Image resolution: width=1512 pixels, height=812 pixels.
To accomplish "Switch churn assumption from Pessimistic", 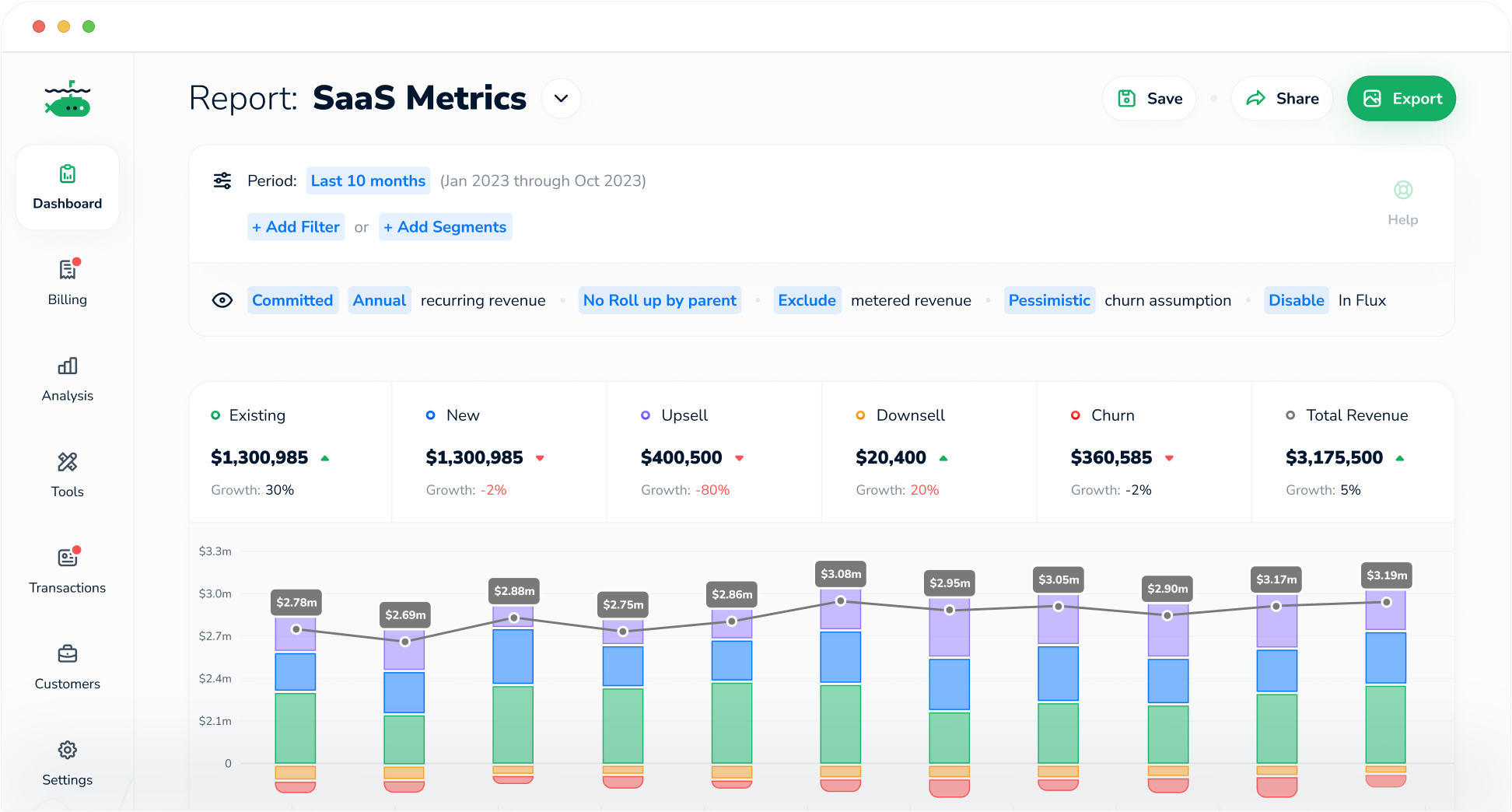I will point(1049,300).
